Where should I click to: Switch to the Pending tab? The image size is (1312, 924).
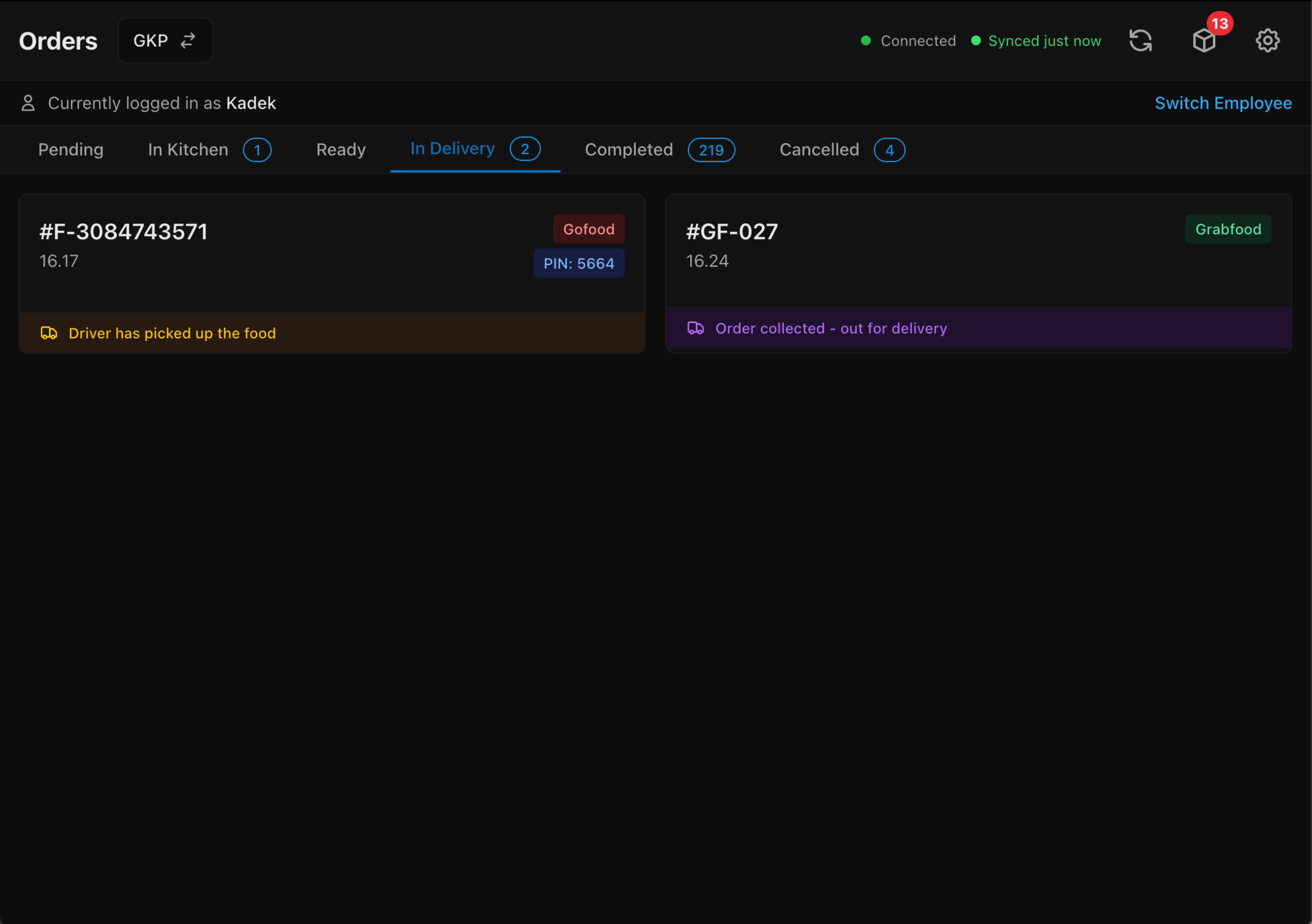tap(71, 150)
